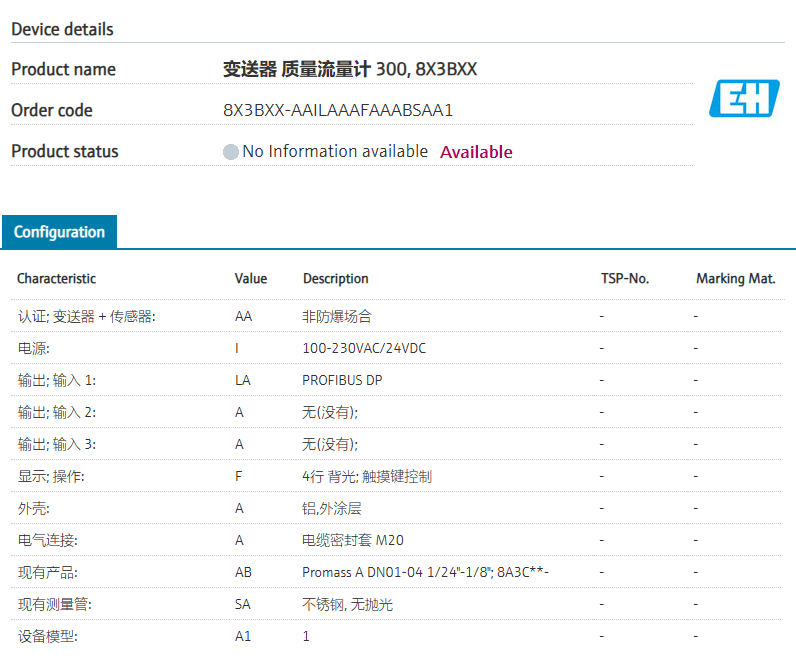
Task: Click the TSP-No. column header
Action: (625, 279)
